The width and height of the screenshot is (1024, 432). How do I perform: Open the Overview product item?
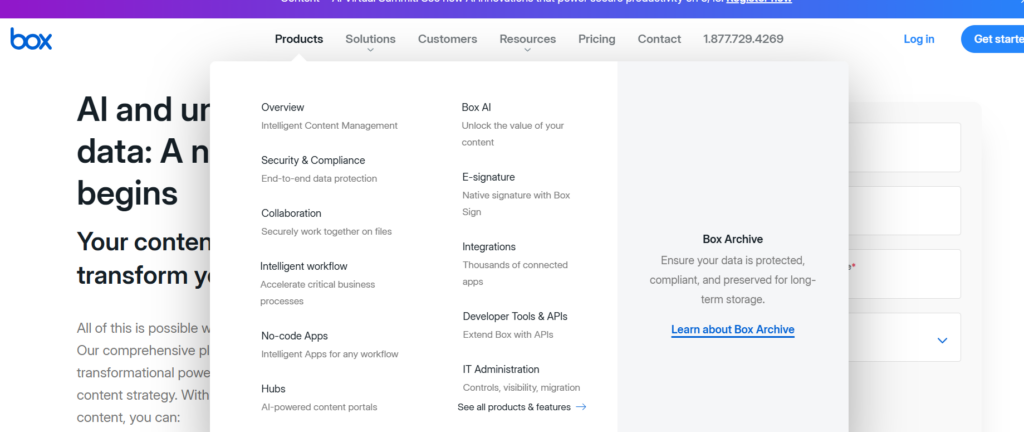pos(283,107)
